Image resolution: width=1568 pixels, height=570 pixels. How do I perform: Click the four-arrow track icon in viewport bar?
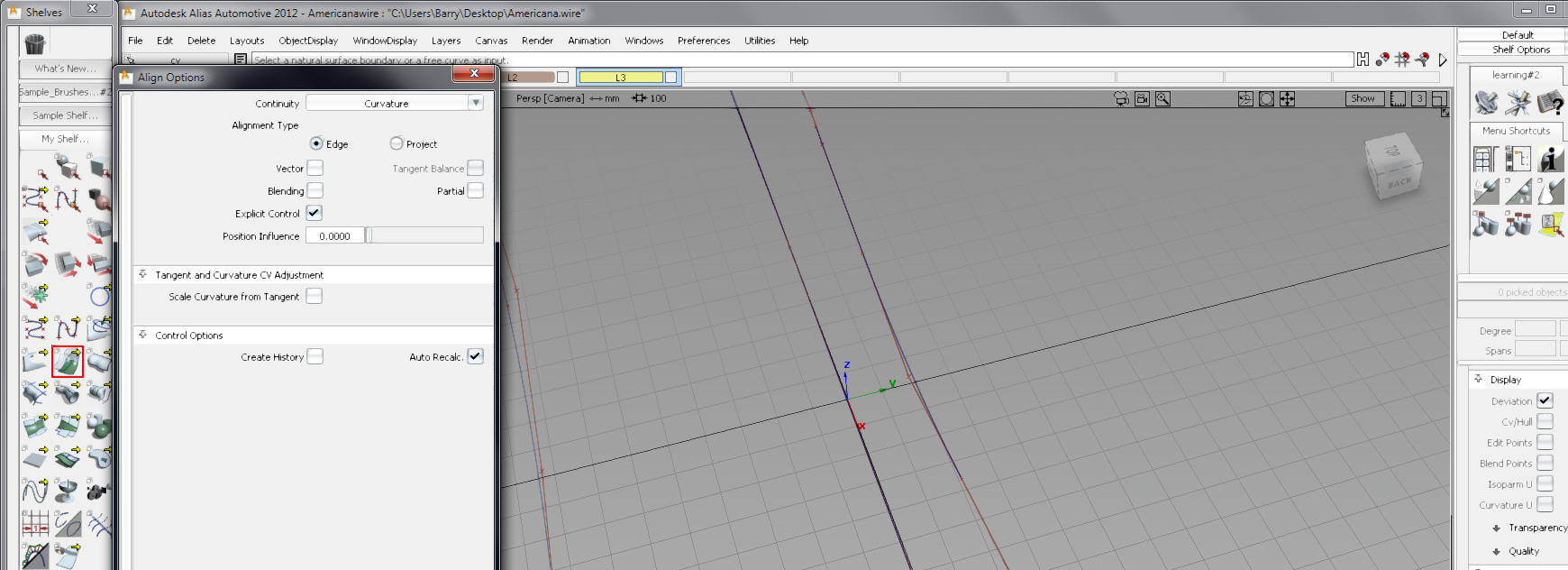pos(1287,99)
